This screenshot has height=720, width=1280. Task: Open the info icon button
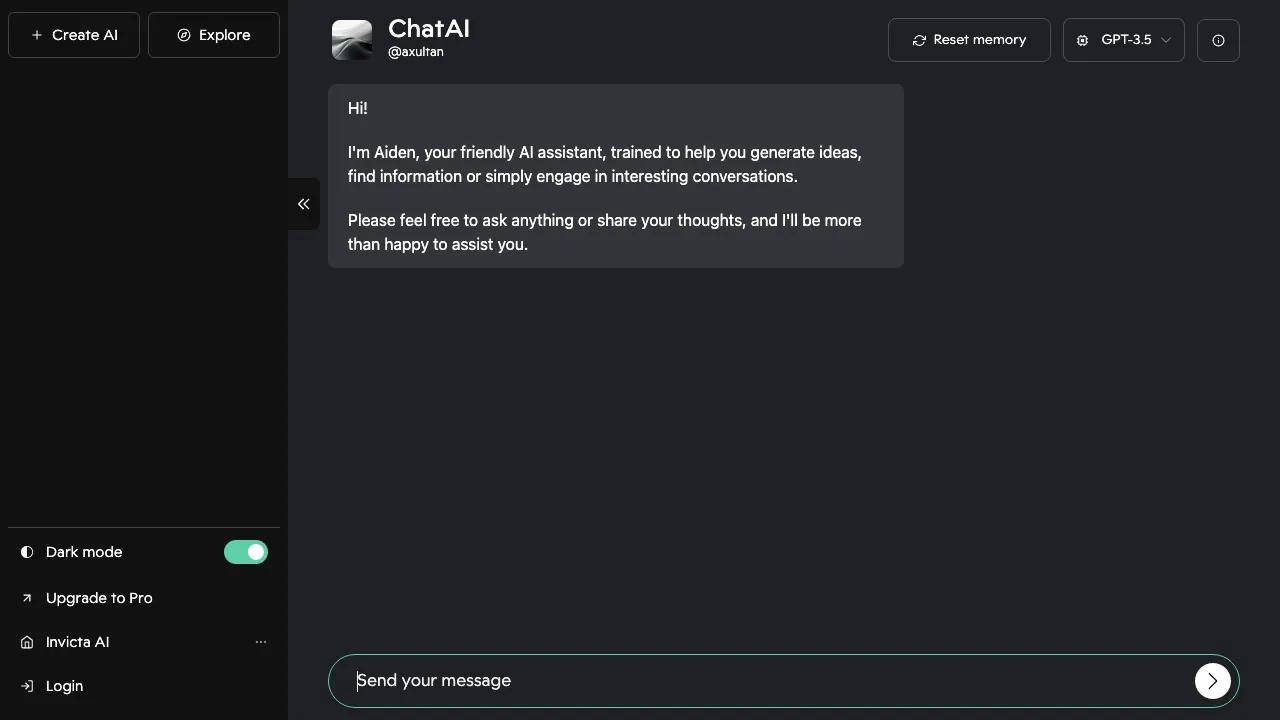point(1218,40)
